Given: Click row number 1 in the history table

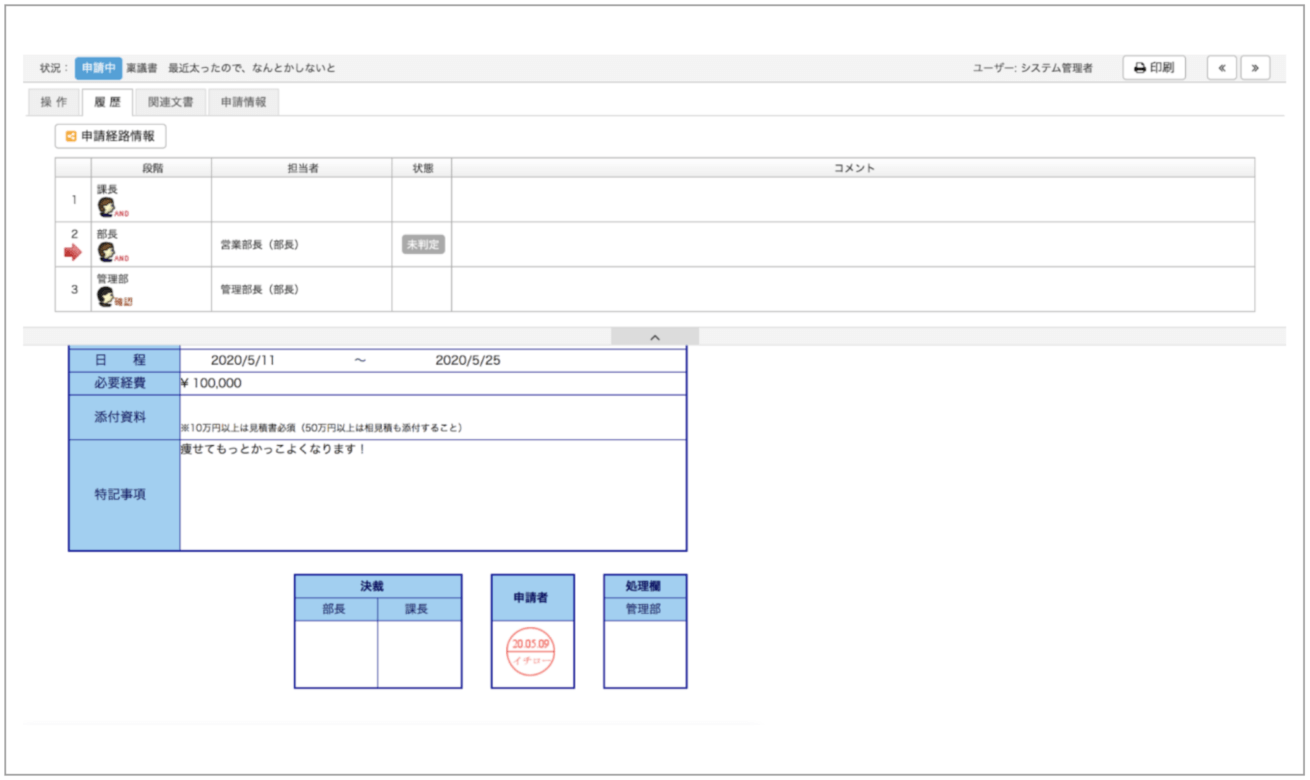Looking at the screenshot, I should [x=73, y=199].
